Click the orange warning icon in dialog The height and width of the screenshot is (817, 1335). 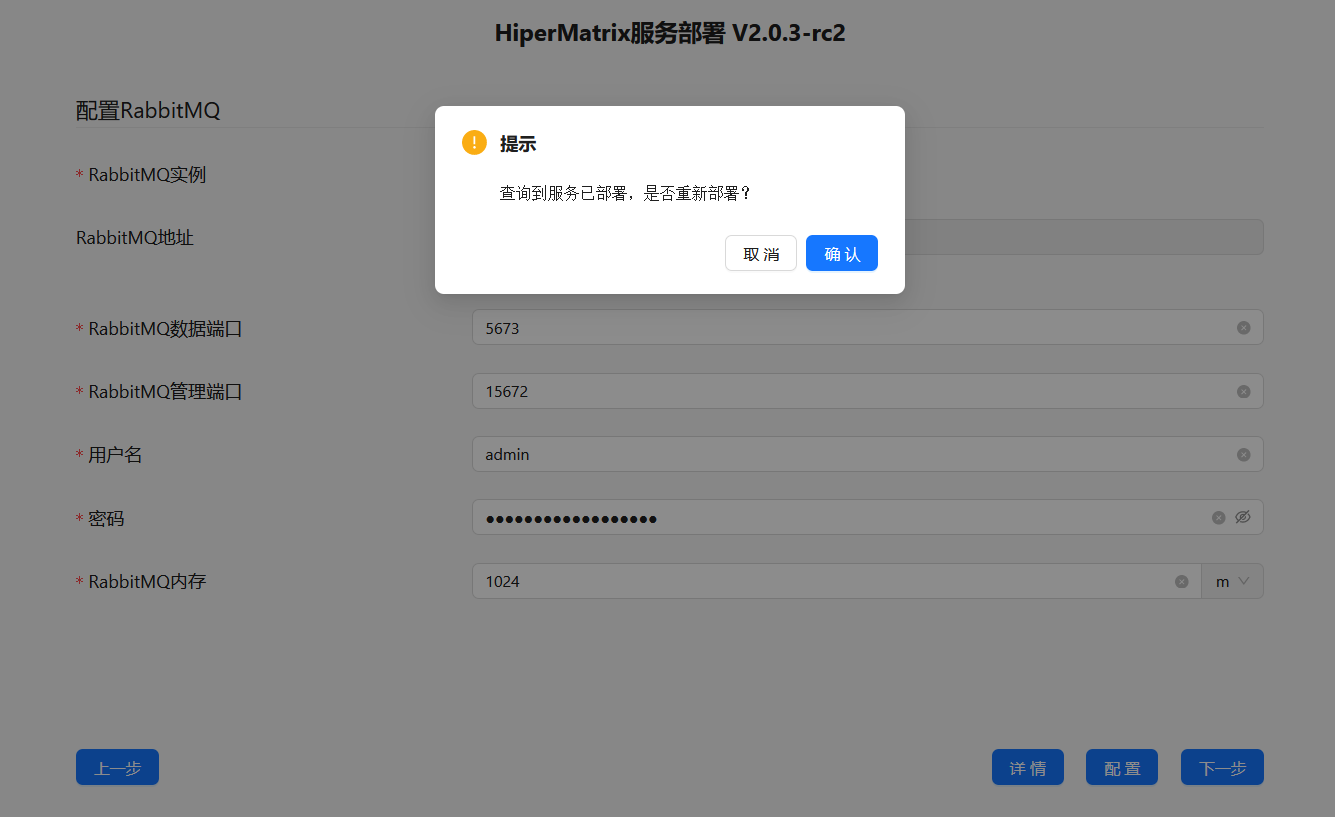474,143
